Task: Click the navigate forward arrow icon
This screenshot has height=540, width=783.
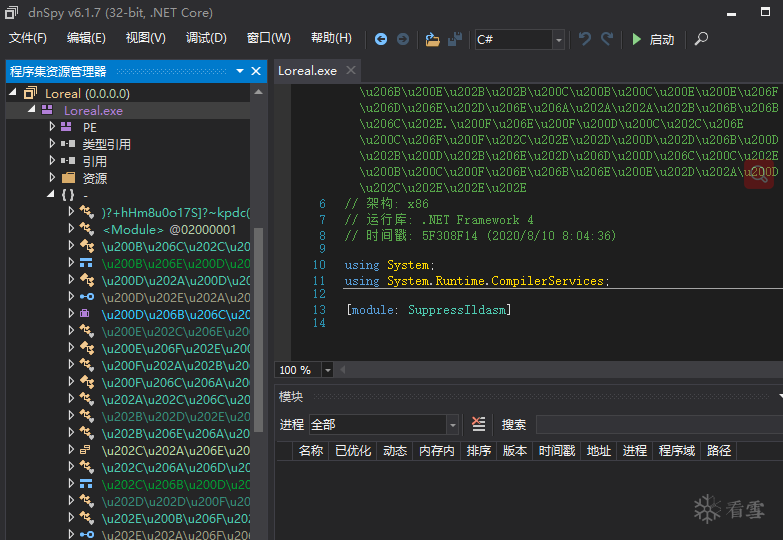Action: point(402,39)
